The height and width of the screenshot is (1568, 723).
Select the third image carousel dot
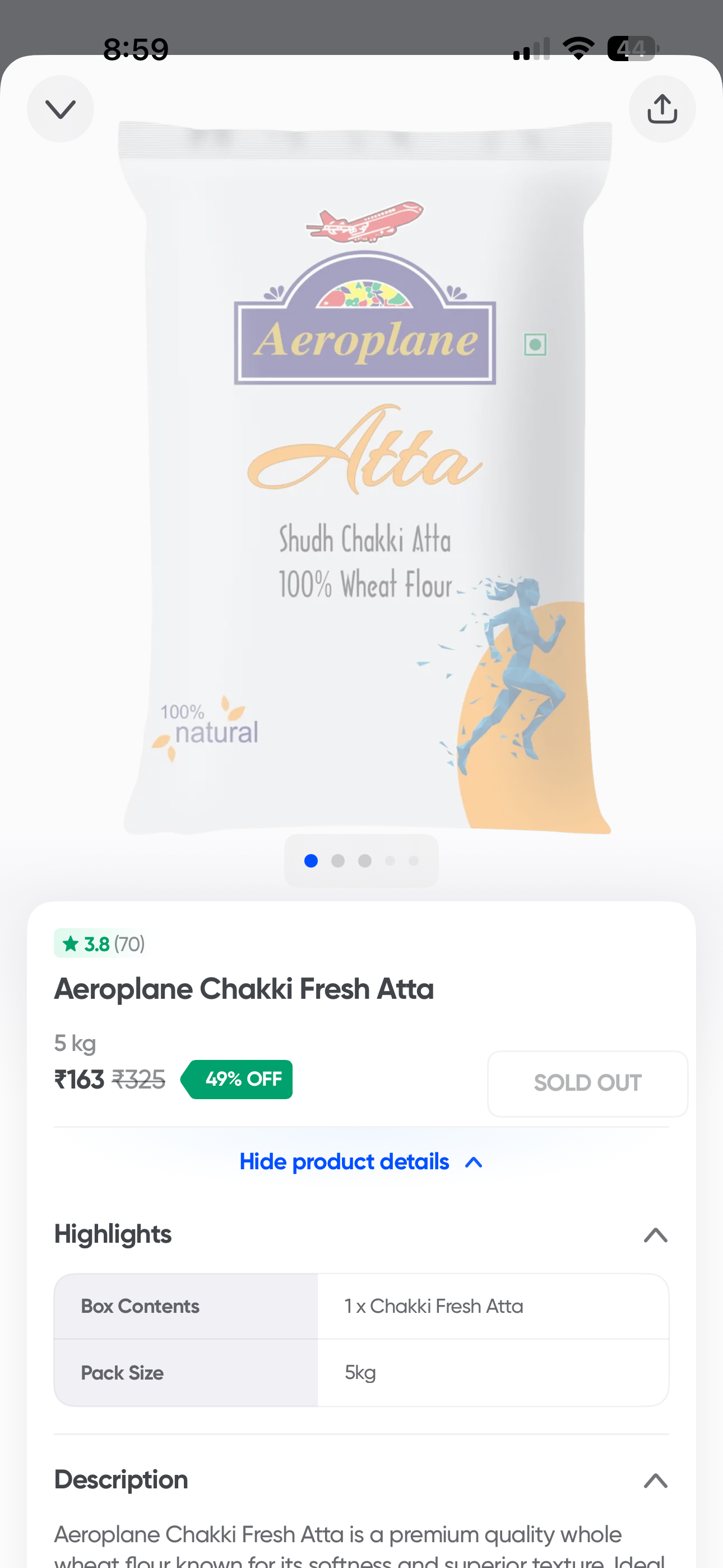coord(364,861)
